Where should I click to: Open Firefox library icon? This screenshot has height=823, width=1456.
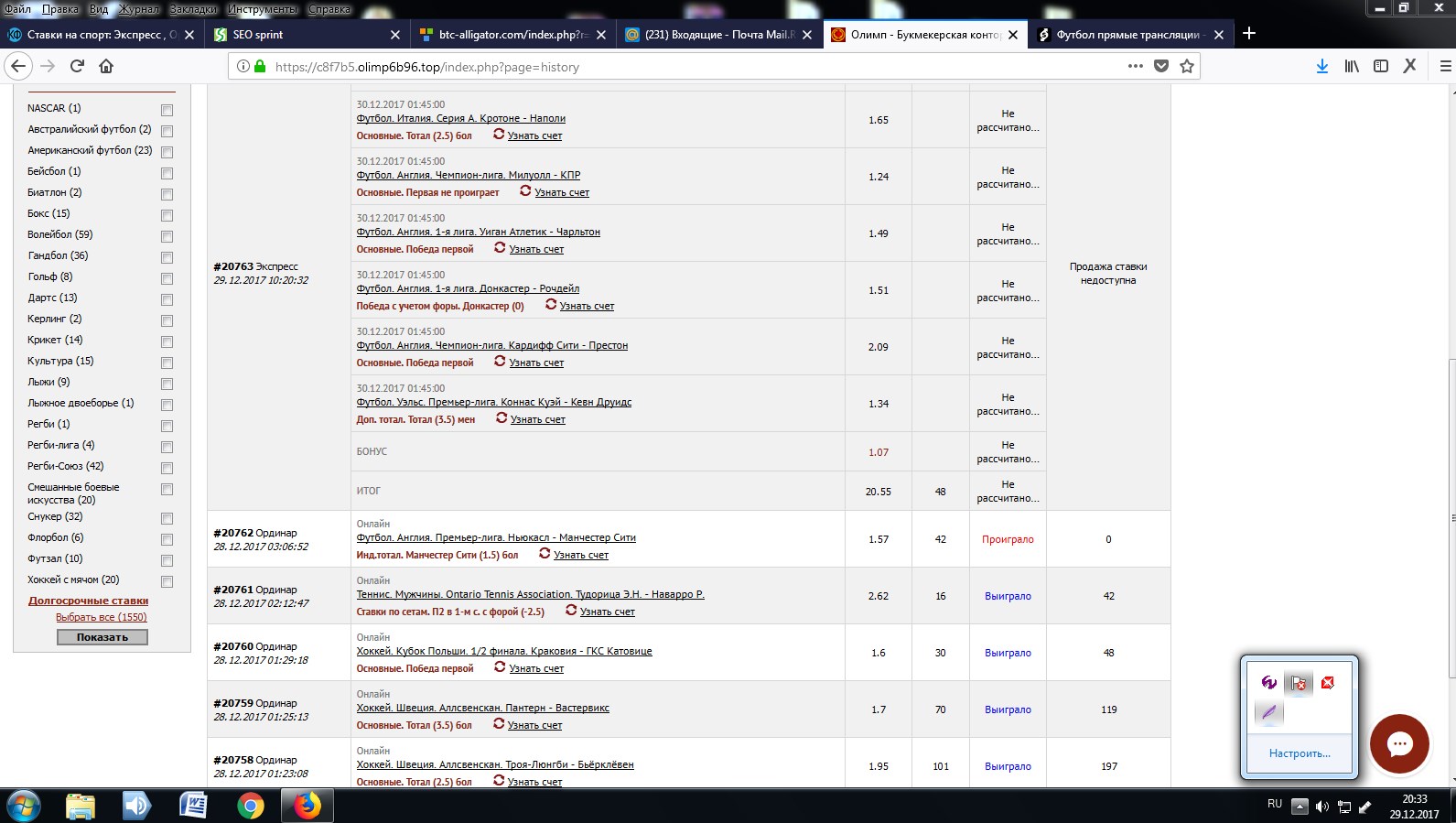pyautogui.click(x=1352, y=66)
